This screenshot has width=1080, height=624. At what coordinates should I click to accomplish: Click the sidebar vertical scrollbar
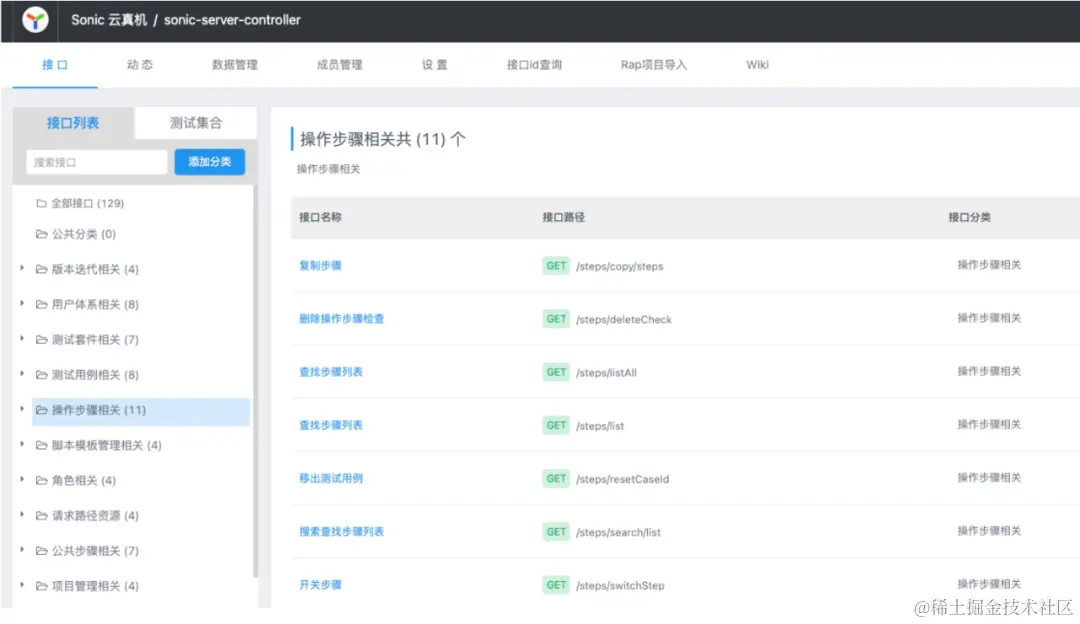[x=256, y=382]
